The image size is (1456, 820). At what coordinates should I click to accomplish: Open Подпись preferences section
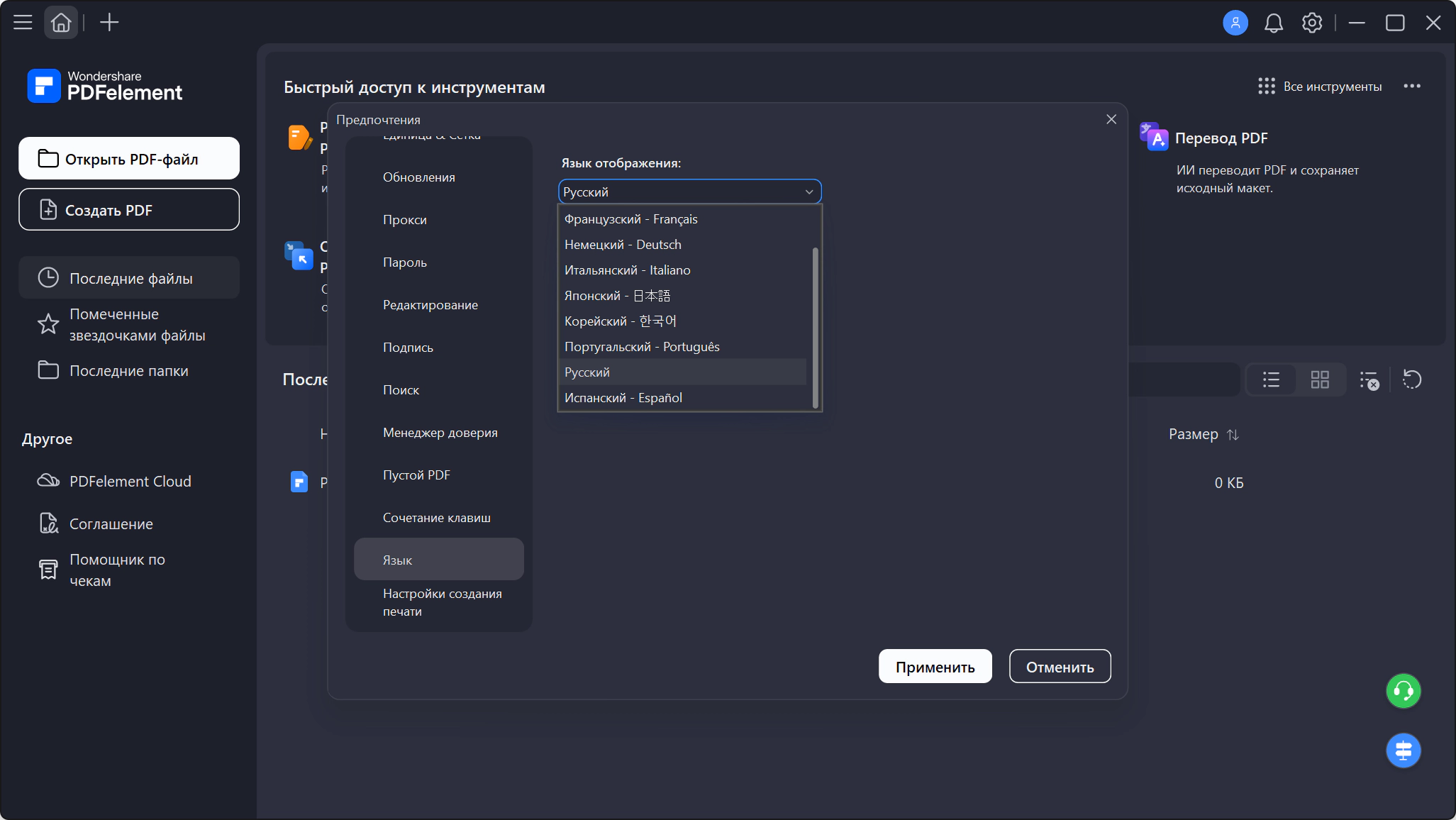click(438, 348)
